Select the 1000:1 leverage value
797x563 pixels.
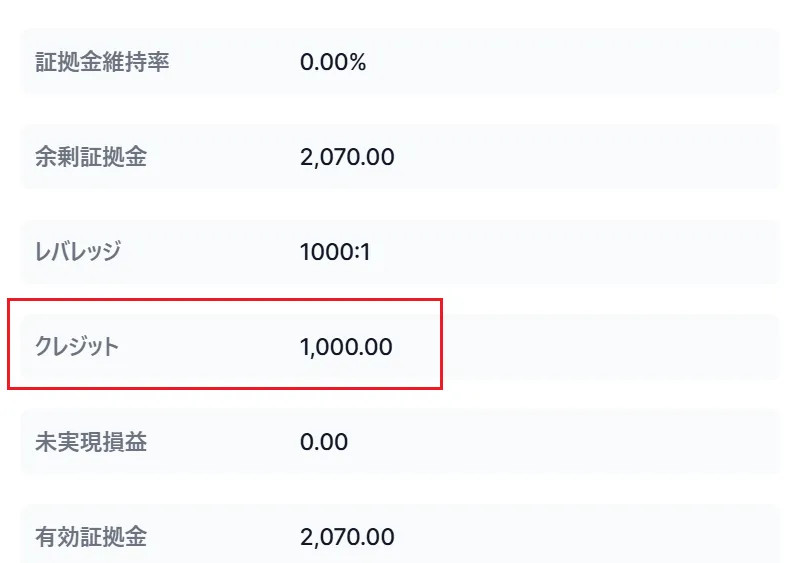click(335, 252)
